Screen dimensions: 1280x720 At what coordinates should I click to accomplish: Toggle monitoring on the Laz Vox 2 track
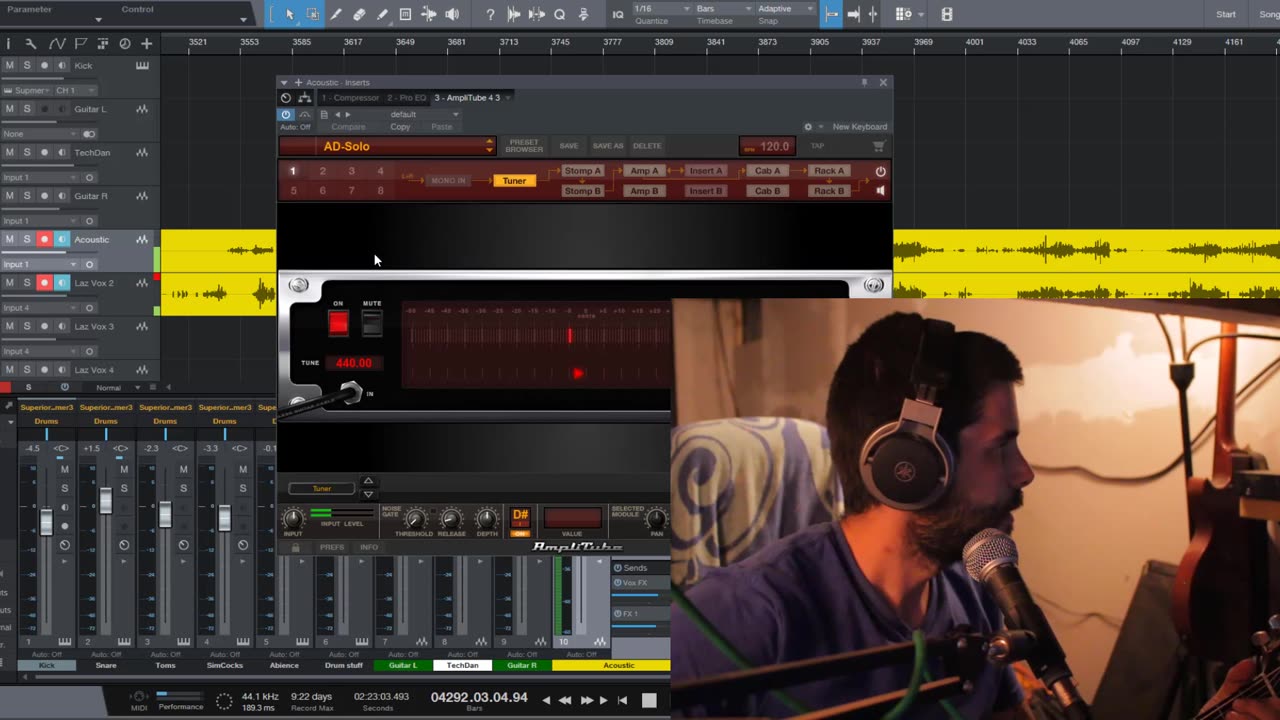61,283
